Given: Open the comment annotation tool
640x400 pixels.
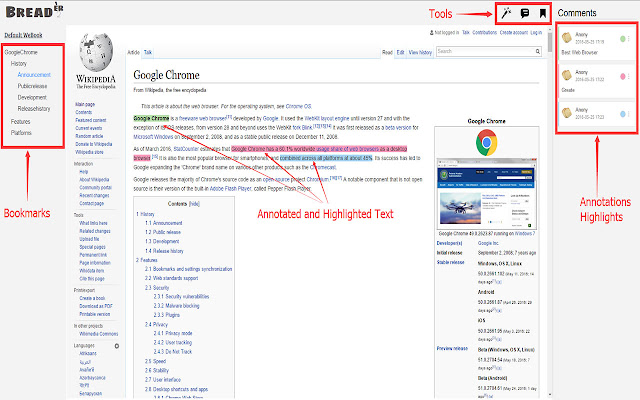Looking at the screenshot, I should click(x=525, y=13).
